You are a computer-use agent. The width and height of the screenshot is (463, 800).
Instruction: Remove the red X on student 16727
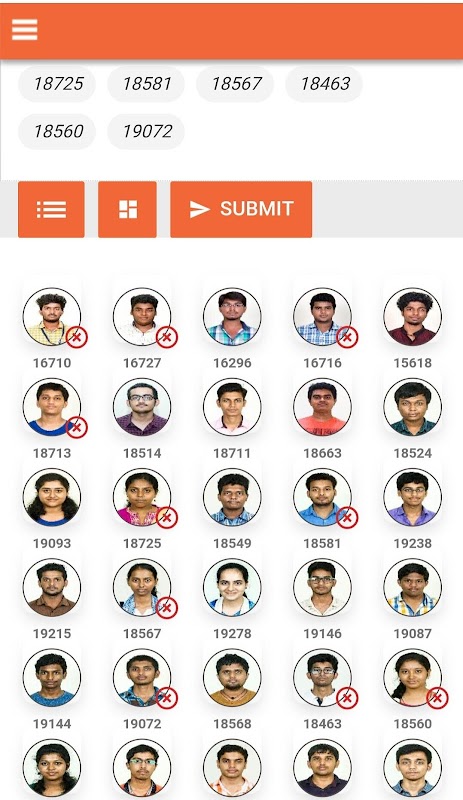[x=167, y=337]
